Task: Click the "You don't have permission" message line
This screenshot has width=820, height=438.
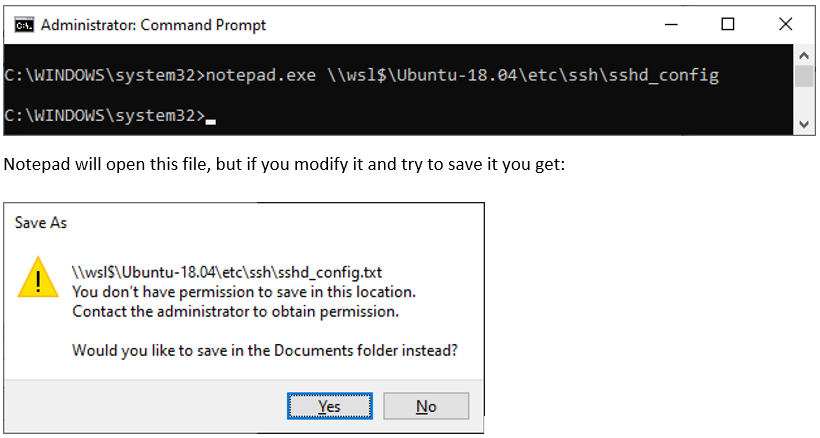Action: point(244,292)
